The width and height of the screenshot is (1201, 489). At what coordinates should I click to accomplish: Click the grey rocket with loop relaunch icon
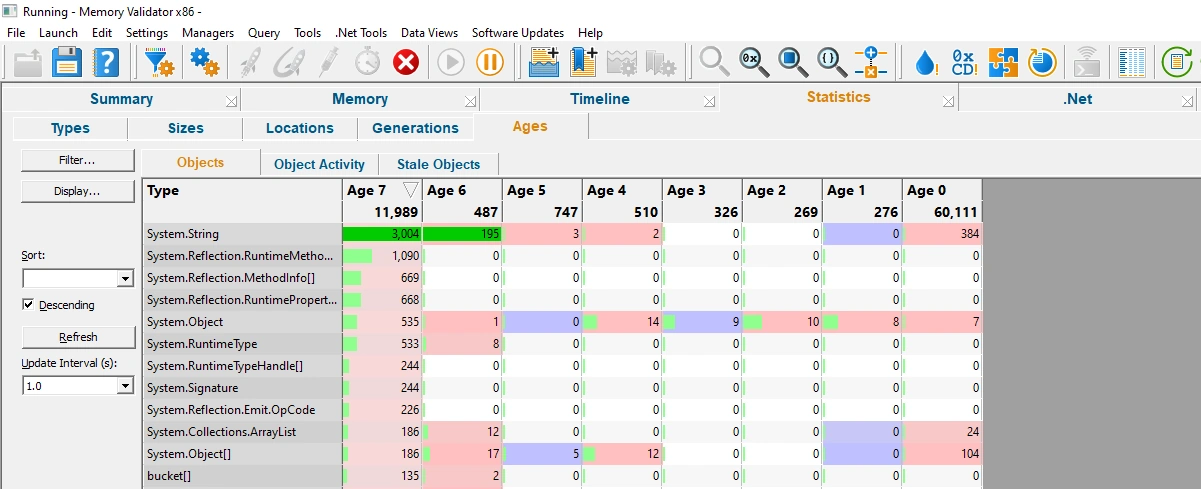(x=289, y=63)
